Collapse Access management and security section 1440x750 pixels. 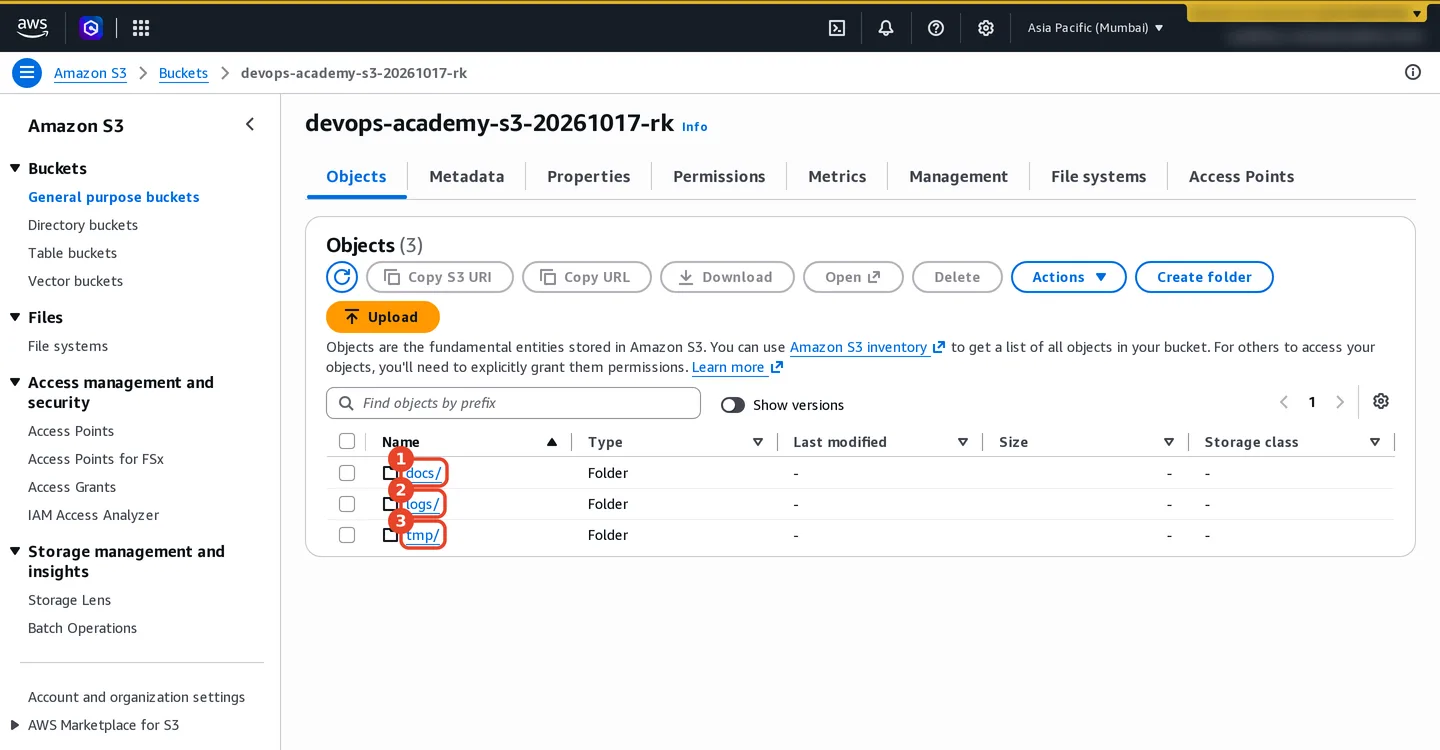15,382
